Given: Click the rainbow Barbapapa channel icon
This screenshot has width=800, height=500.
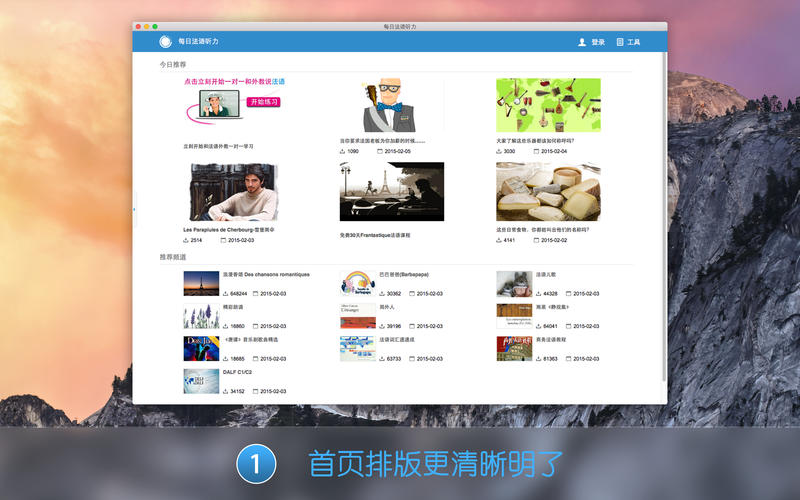Looking at the screenshot, I should click(357, 283).
